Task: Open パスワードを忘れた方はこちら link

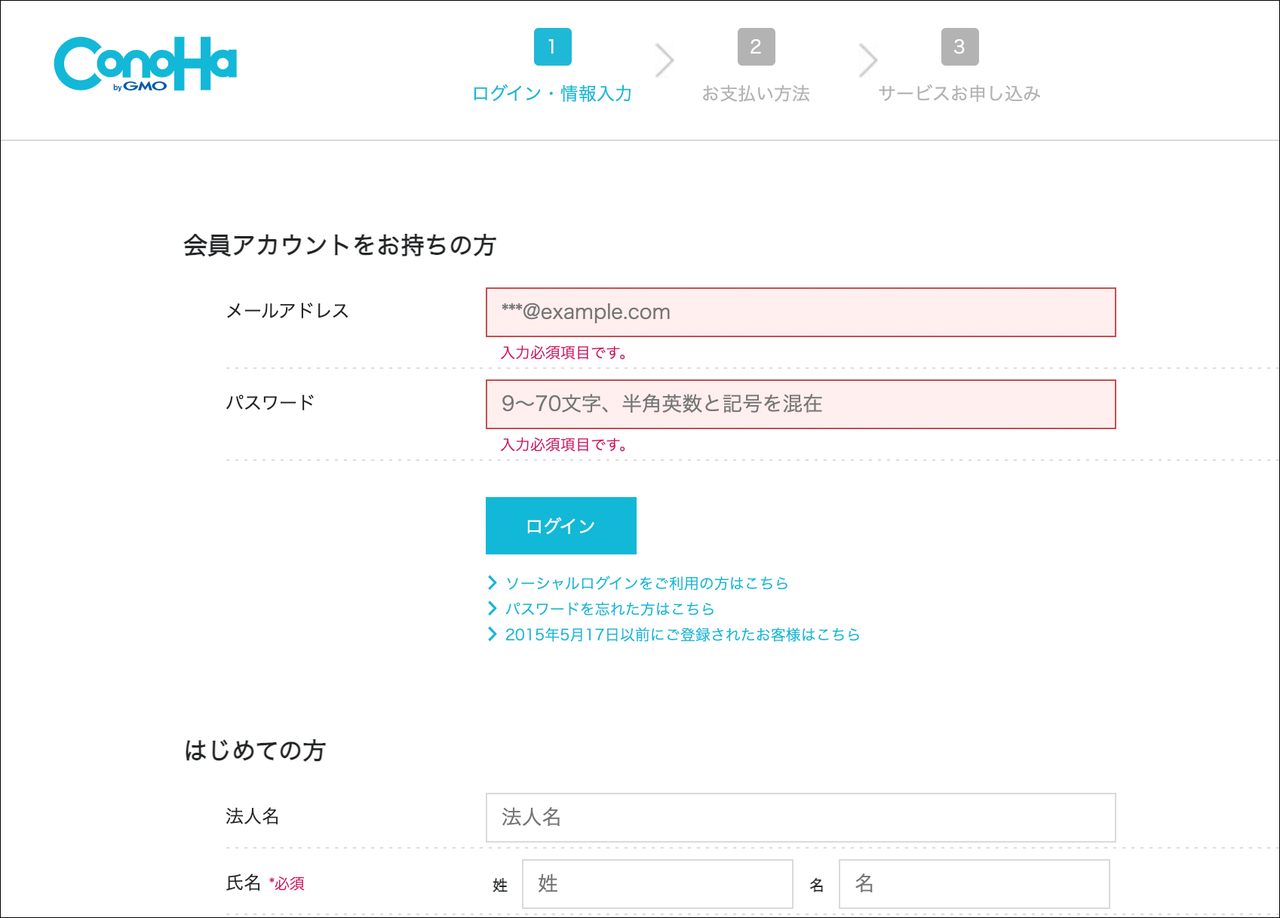Action: point(610,609)
